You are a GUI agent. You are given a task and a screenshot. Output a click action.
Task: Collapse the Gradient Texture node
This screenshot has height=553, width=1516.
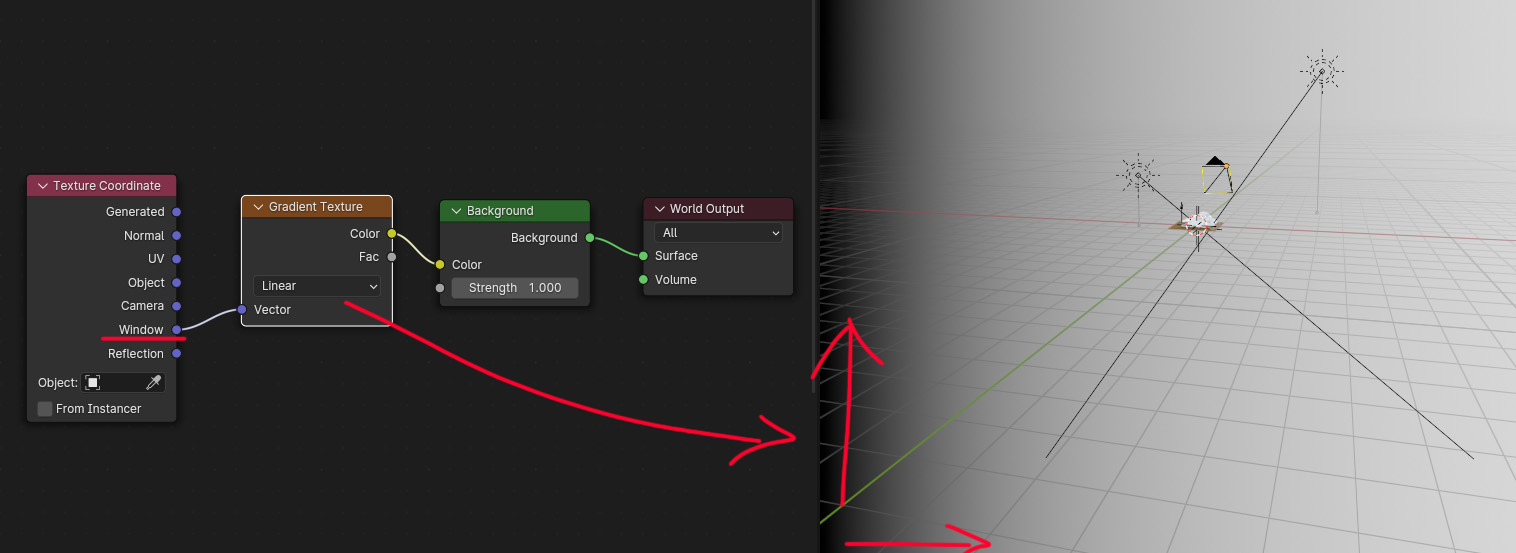[x=258, y=207]
